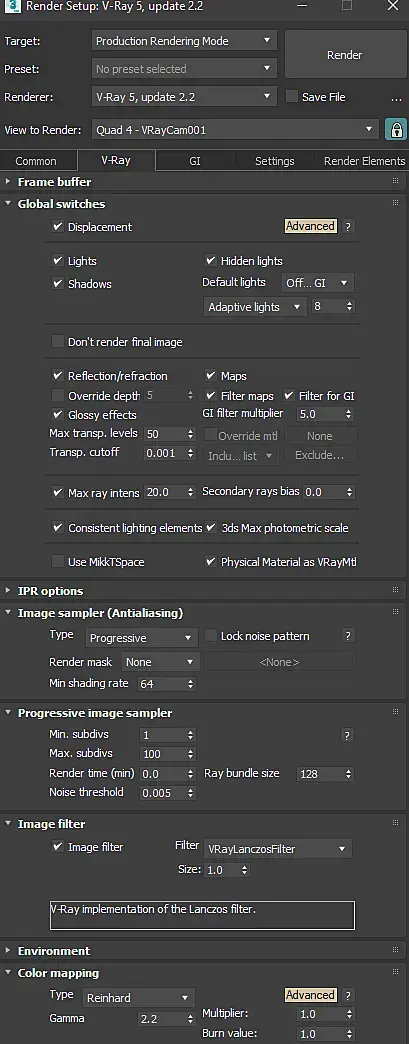Click the question mark in Progressive image sampler
This screenshot has height=1044, width=409.
pyautogui.click(x=348, y=735)
